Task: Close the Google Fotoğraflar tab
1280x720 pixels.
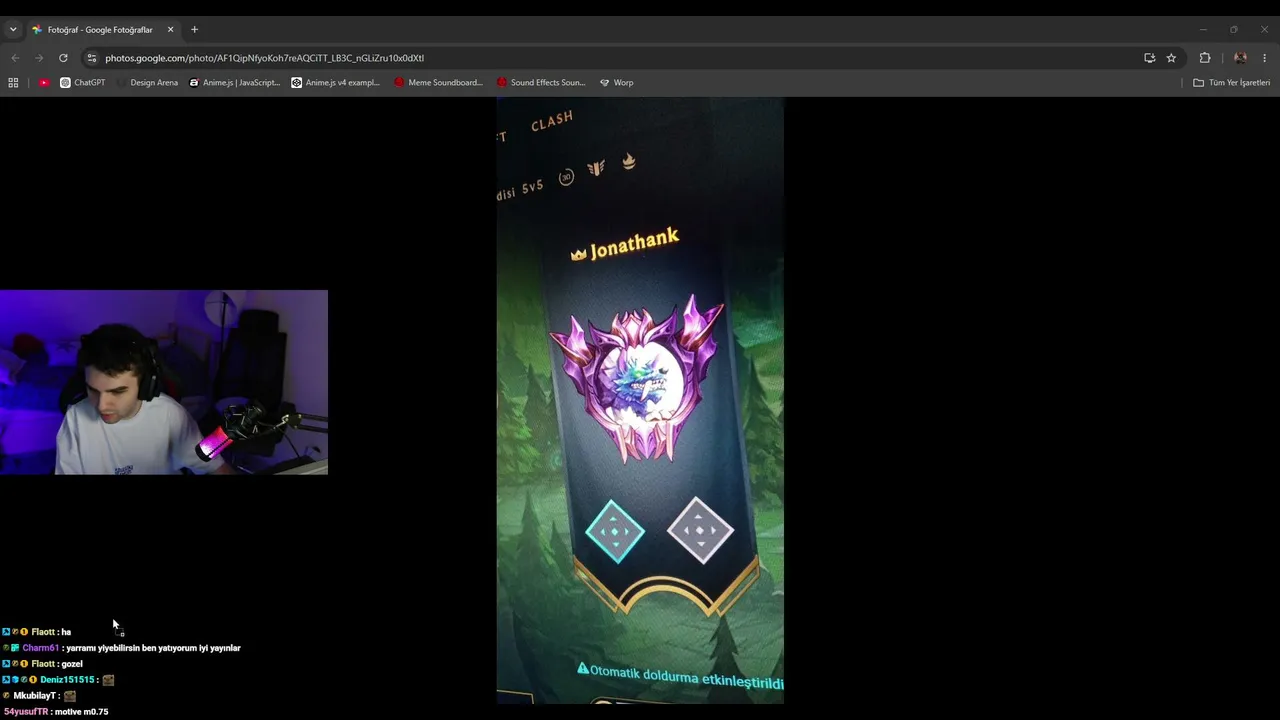Action: (170, 30)
